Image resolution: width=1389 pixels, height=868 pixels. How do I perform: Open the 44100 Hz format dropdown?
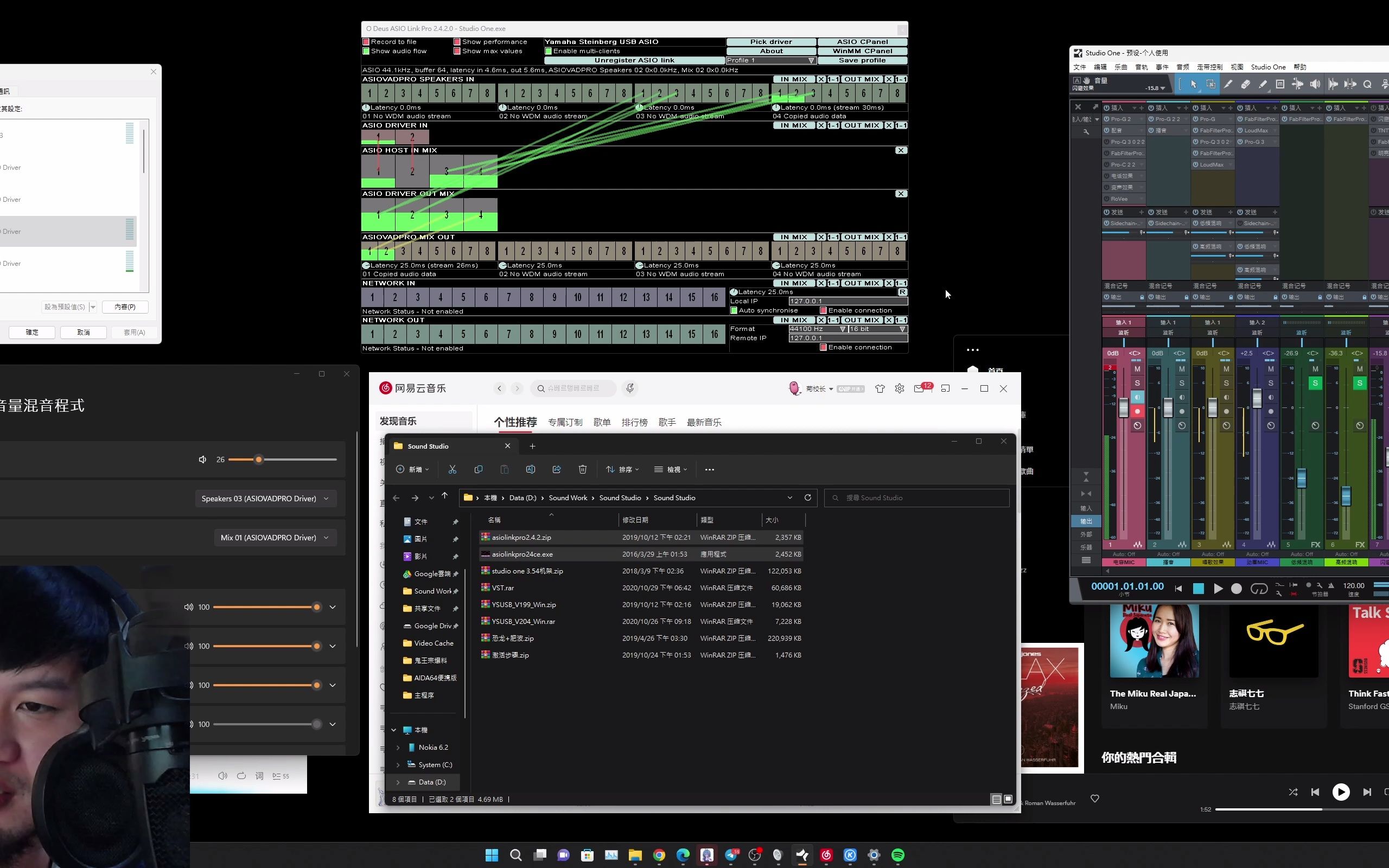pos(818,329)
